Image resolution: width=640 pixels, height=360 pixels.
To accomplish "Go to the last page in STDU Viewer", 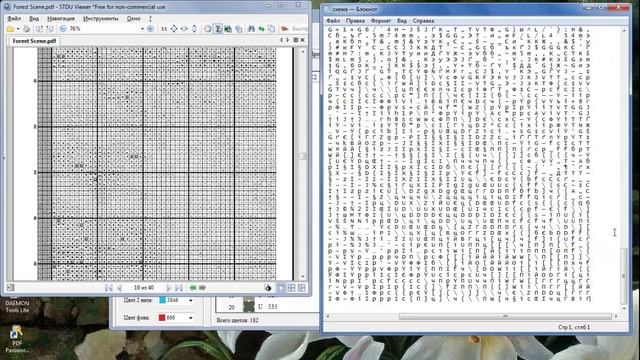I will tap(179, 288).
